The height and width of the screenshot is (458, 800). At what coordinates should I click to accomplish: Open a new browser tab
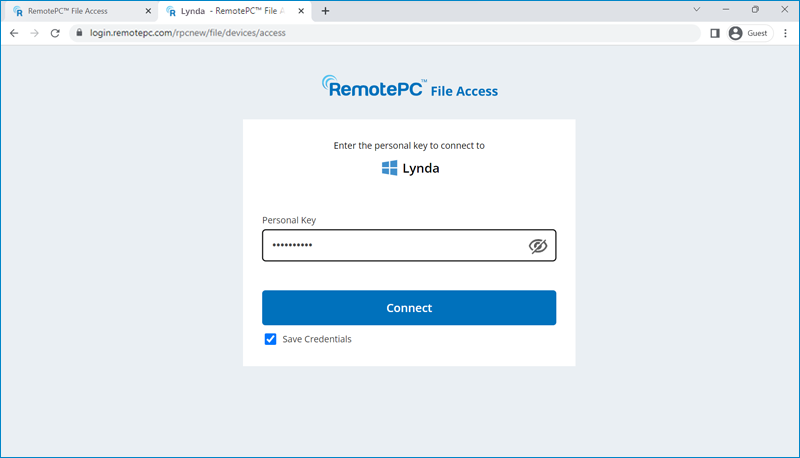pyautogui.click(x=325, y=11)
